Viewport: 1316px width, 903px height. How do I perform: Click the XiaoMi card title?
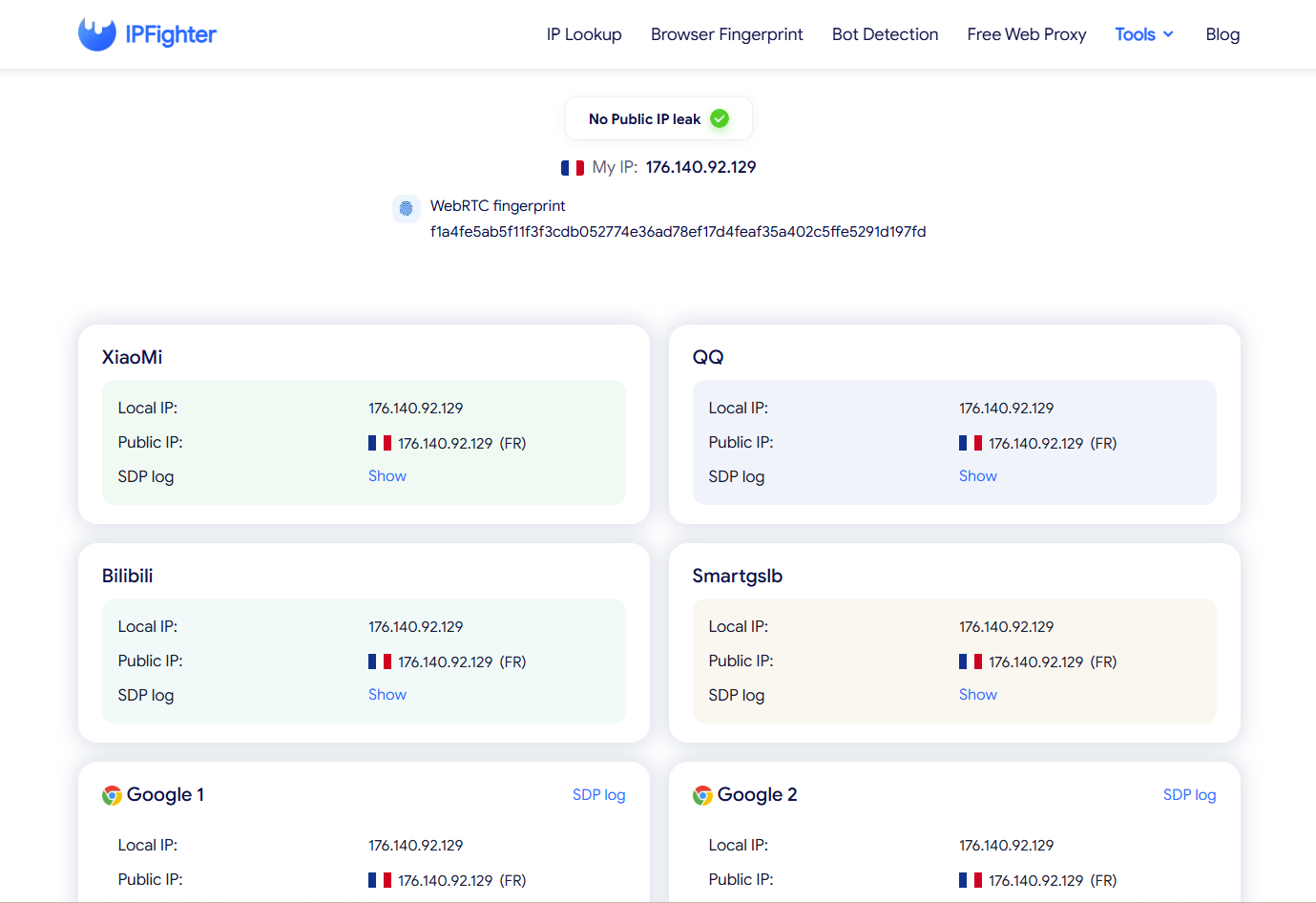click(132, 357)
